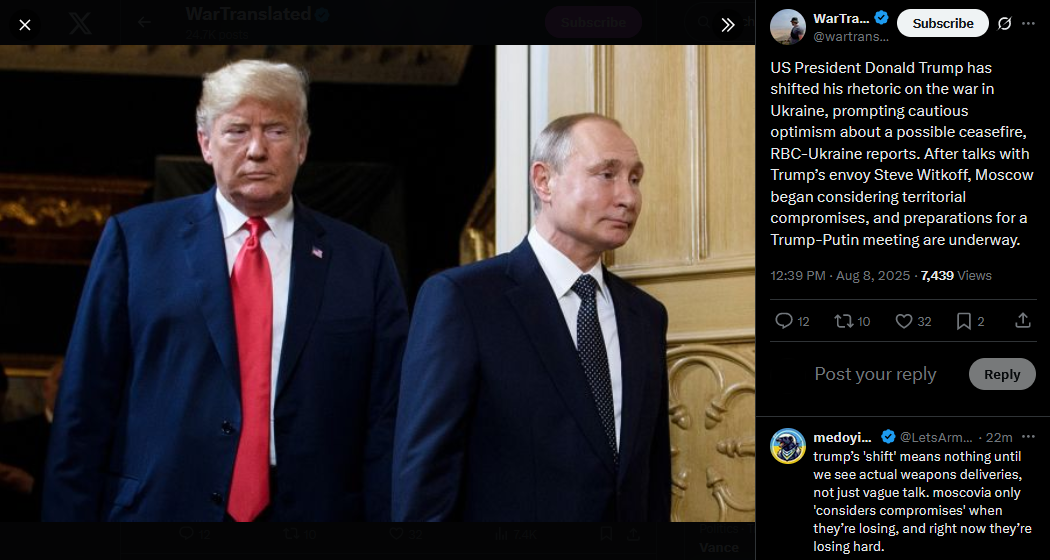Open WarTranslated profile avatar
The width and height of the screenshot is (1050, 560).
[788, 27]
